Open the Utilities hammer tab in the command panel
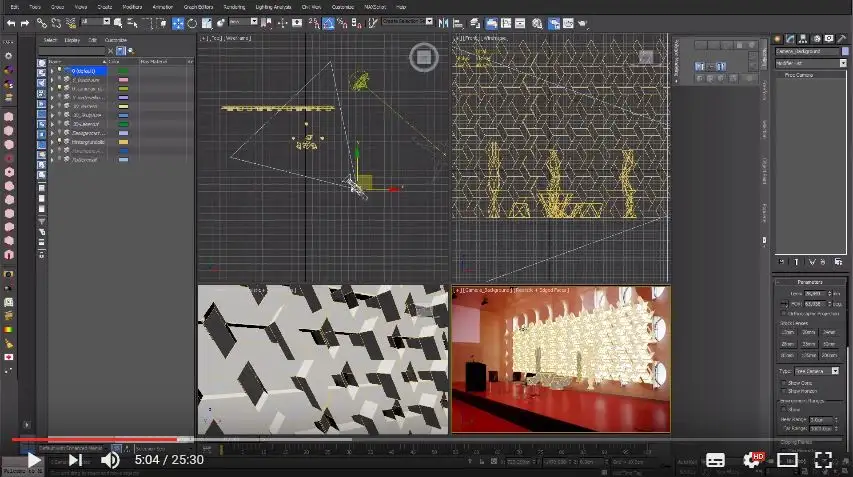The width and height of the screenshot is (853, 477). 842,39
